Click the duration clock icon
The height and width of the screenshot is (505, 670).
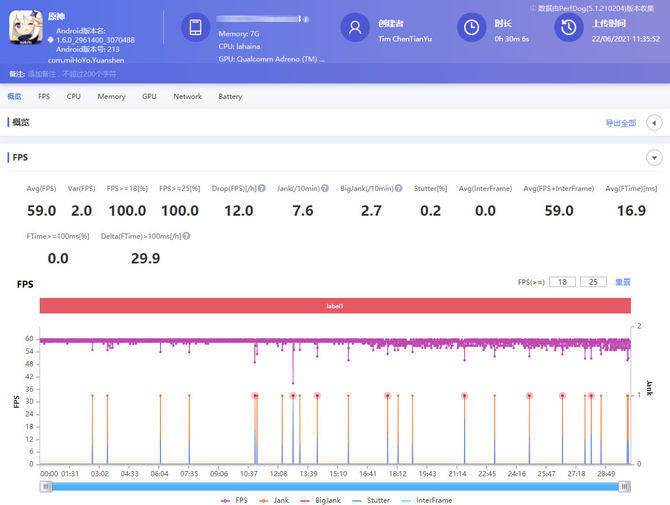point(472,28)
